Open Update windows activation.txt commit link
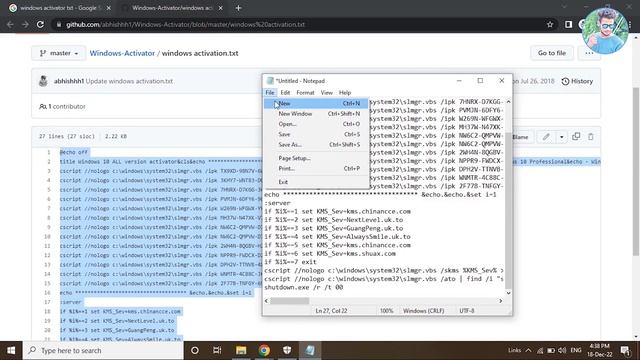 [129, 81]
